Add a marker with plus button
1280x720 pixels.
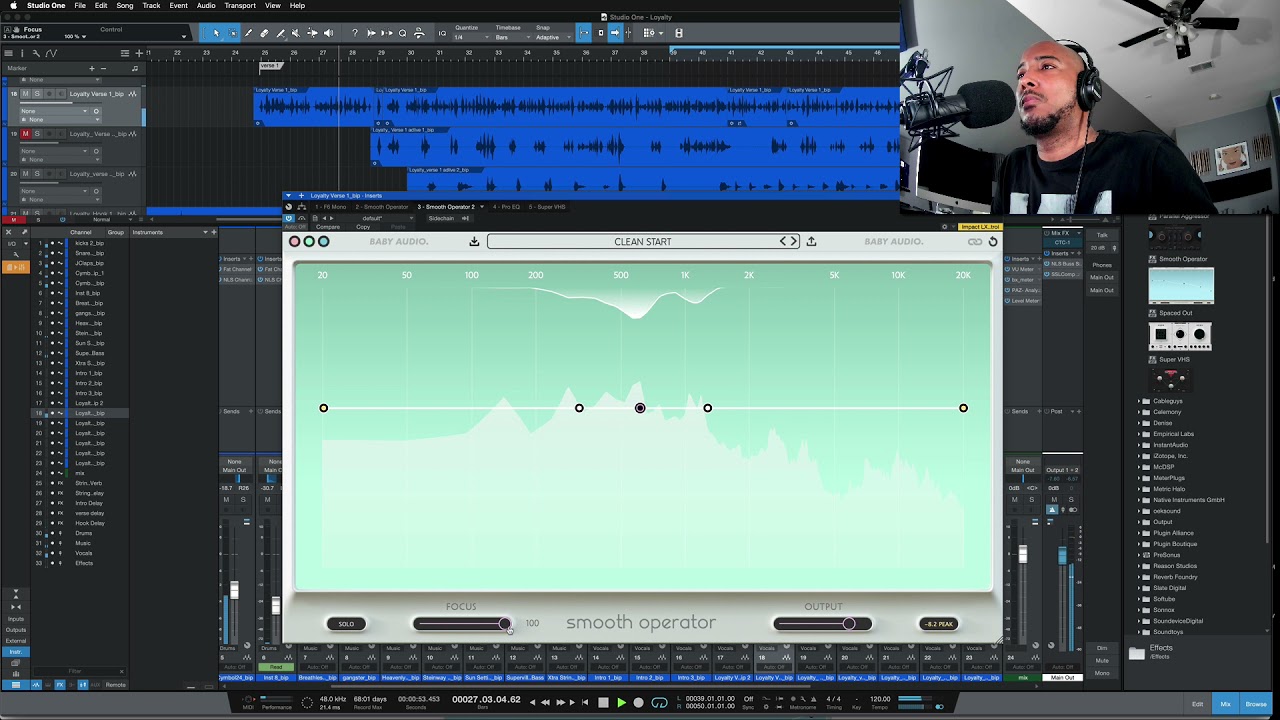tap(91, 69)
